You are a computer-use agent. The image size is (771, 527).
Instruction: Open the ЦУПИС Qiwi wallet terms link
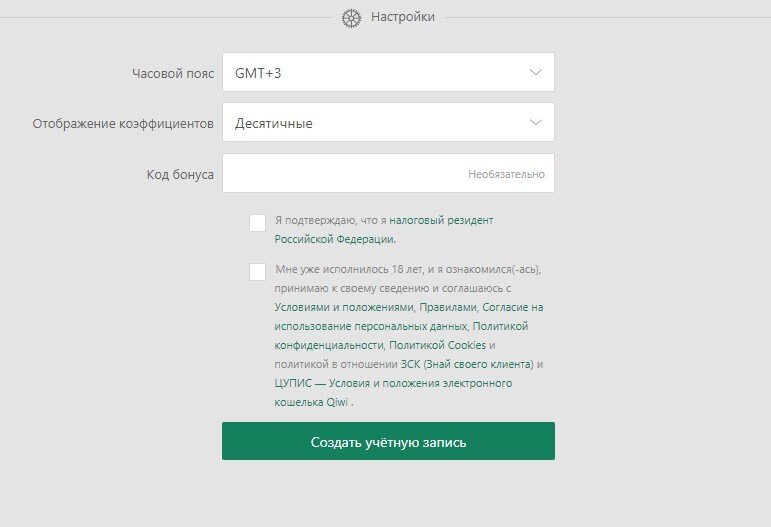click(x=393, y=383)
